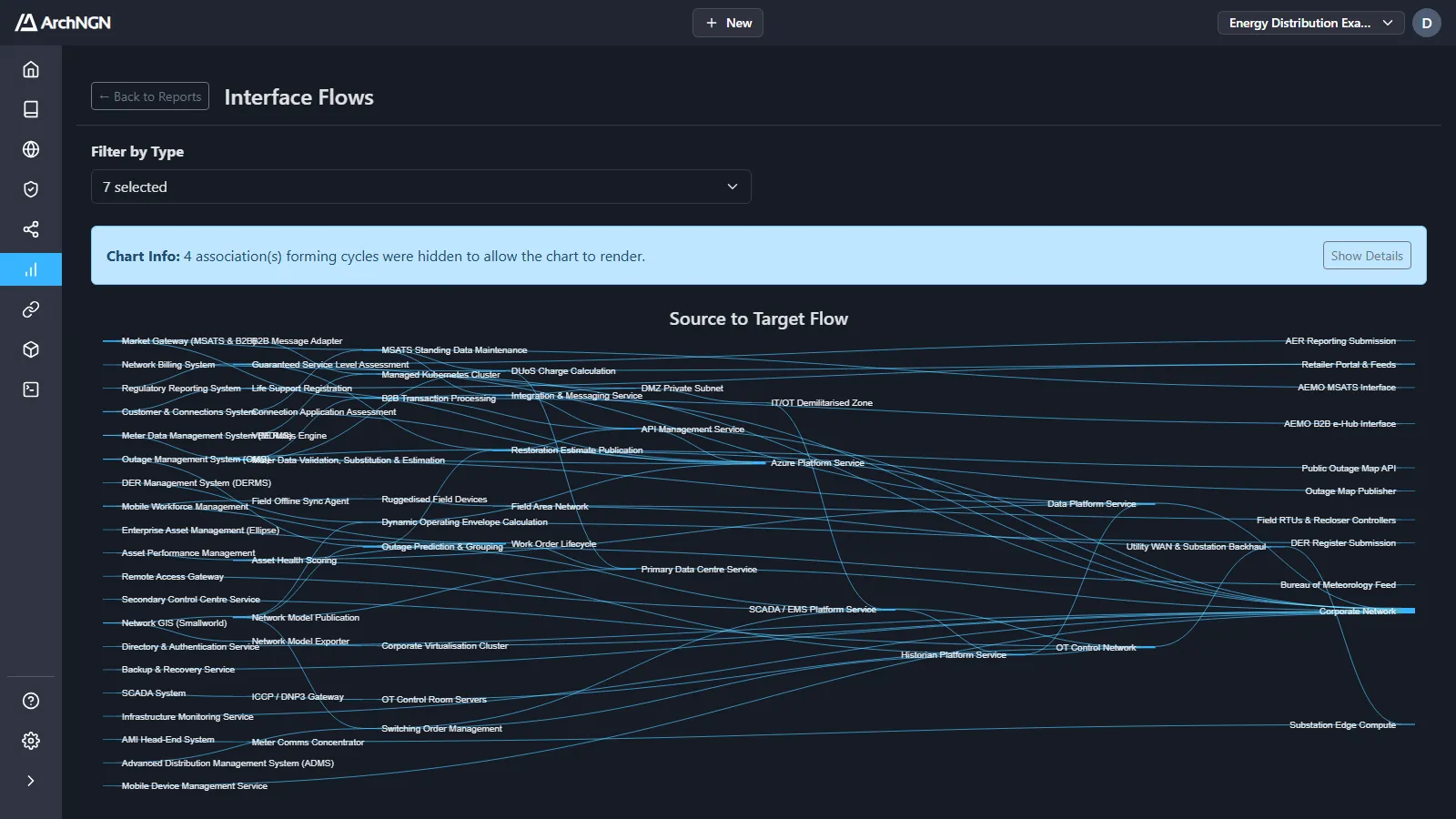Select the API Management Service node

693,430
